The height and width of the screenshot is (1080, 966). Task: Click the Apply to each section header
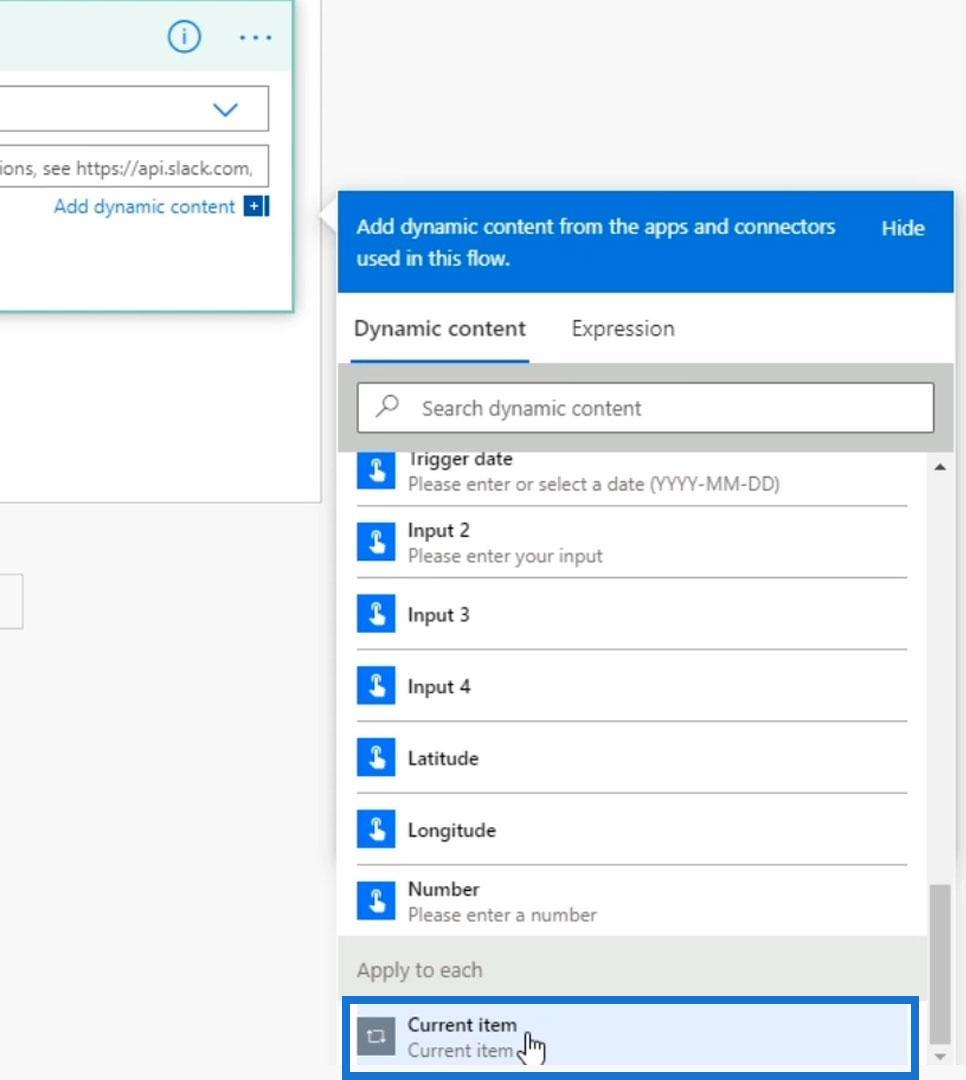pos(633,970)
